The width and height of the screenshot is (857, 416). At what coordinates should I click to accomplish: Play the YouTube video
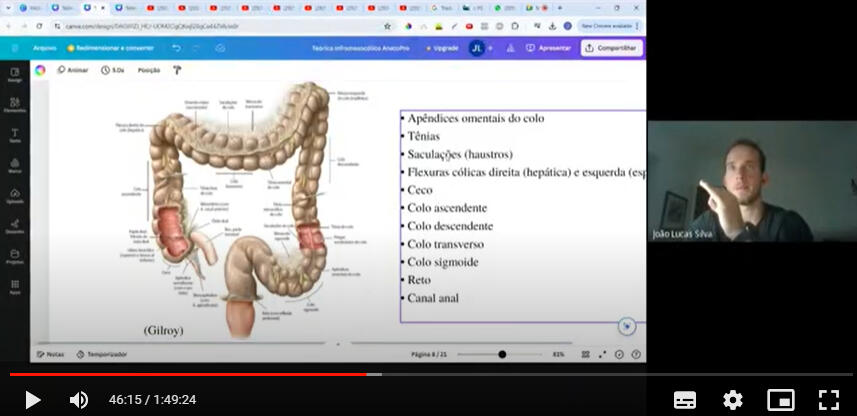33,400
